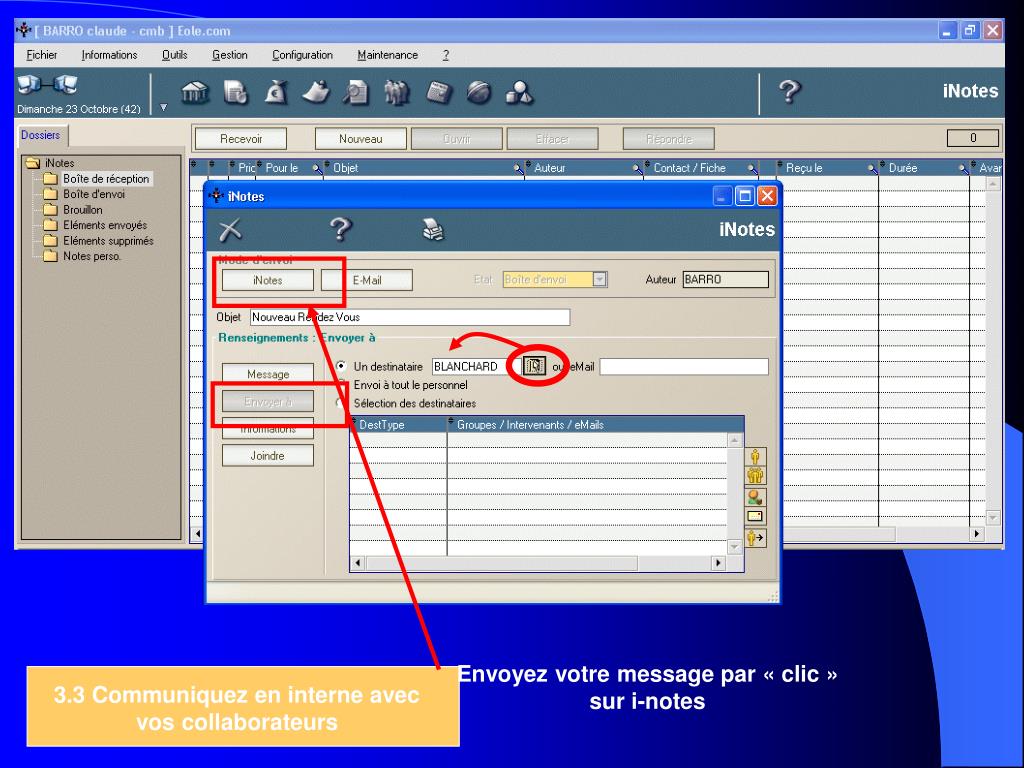The height and width of the screenshot is (768, 1024).
Task: Click the eMail address input field
Action: [x=684, y=366]
